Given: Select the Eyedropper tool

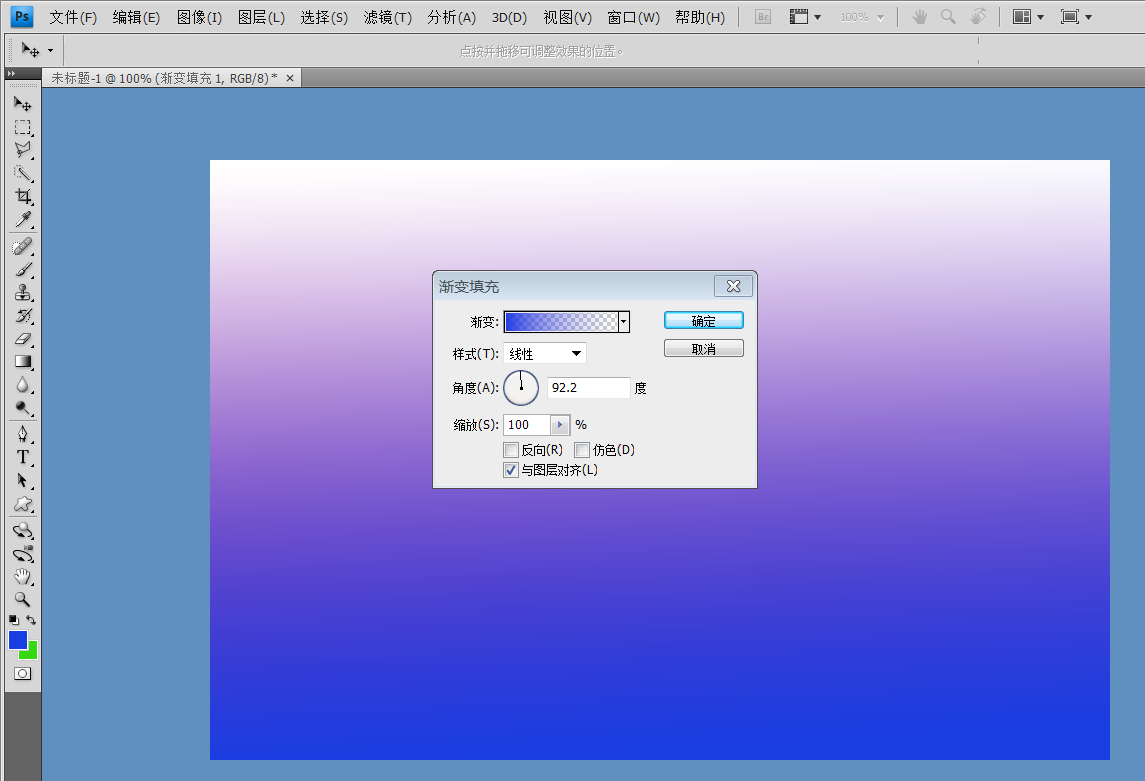Looking at the screenshot, I should pos(22,220).
